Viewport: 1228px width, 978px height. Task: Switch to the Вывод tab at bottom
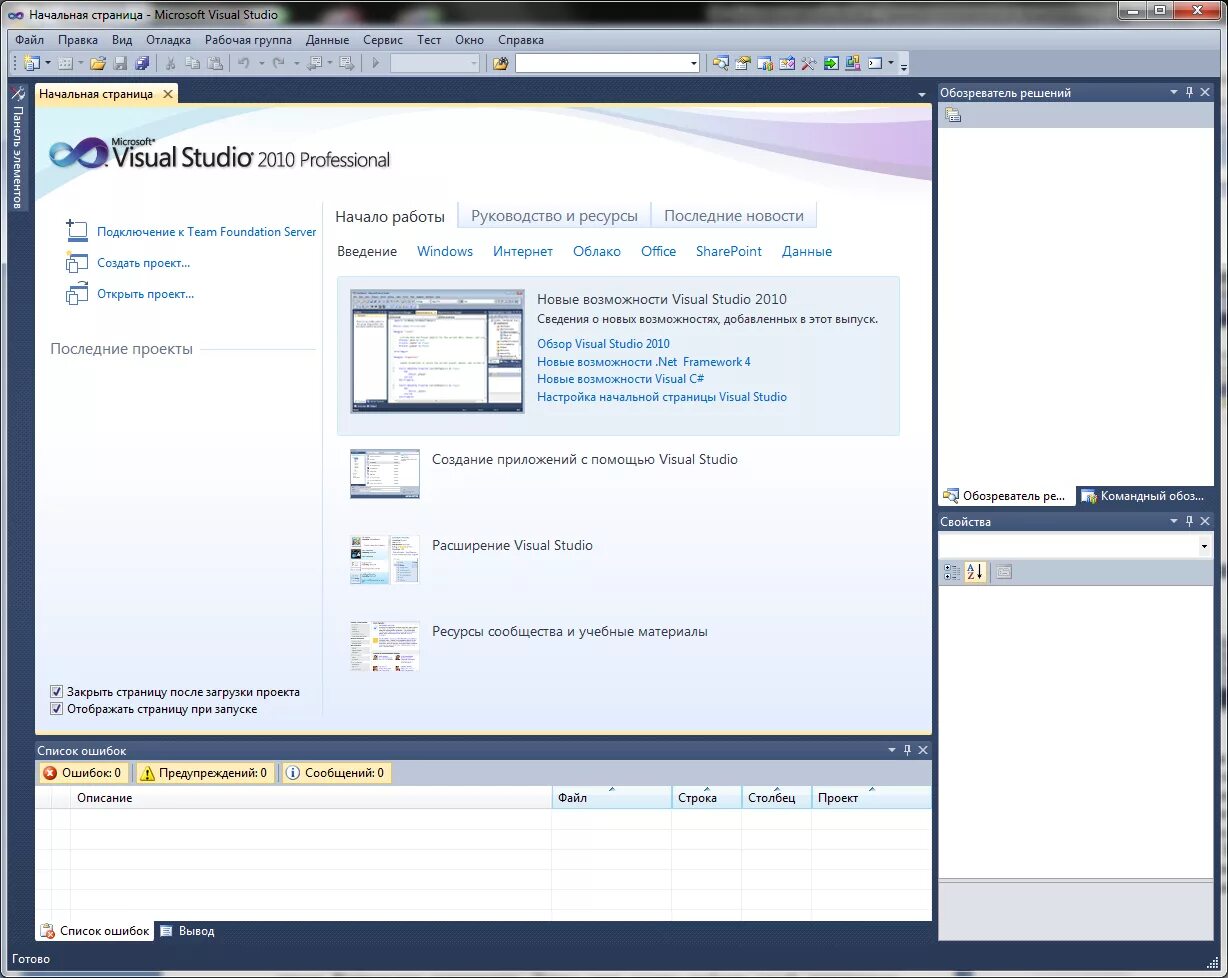click(187, 931)
